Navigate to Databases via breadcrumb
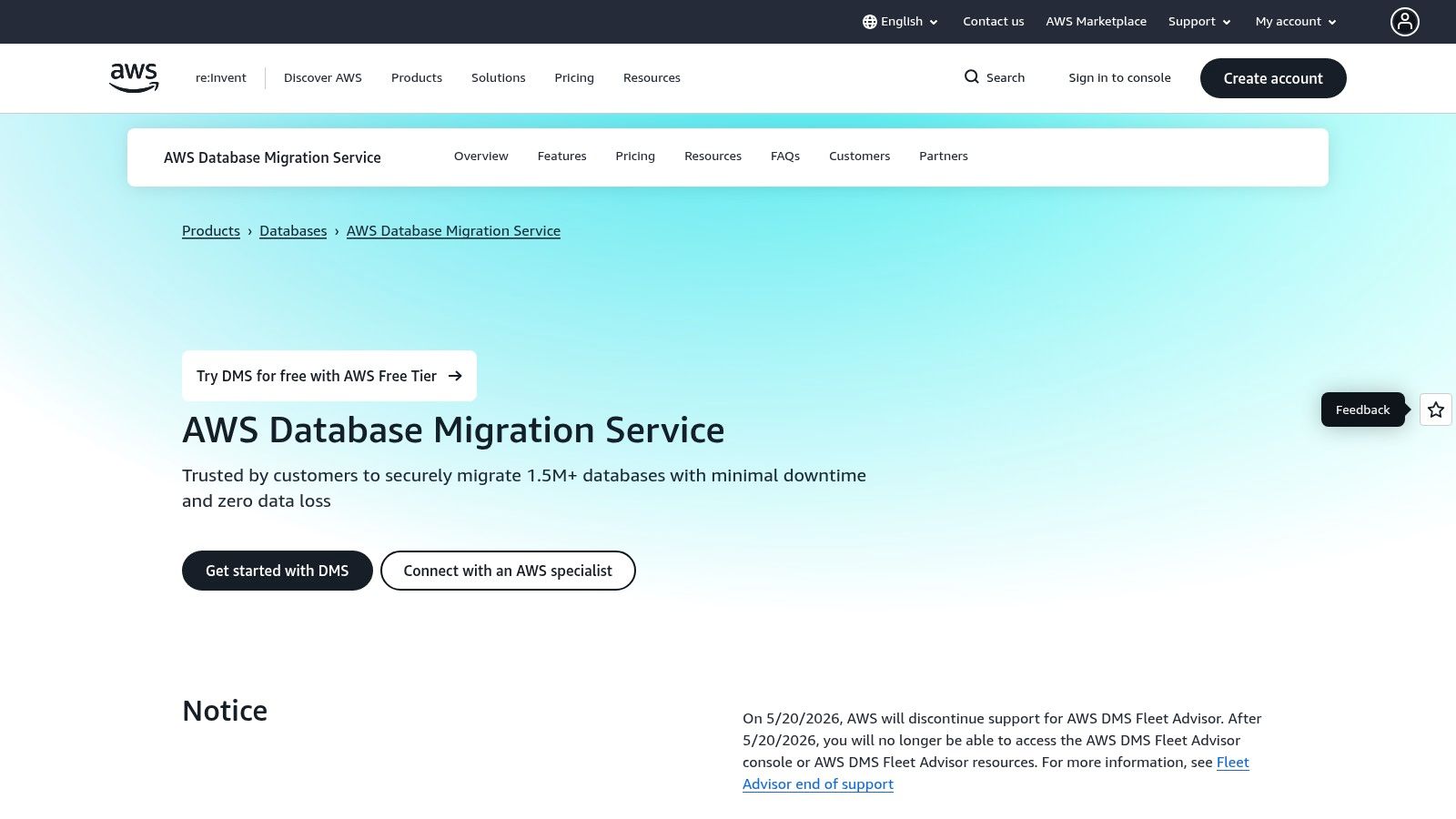The height and width of the screenshot is (819, 1456). point(293,230)
